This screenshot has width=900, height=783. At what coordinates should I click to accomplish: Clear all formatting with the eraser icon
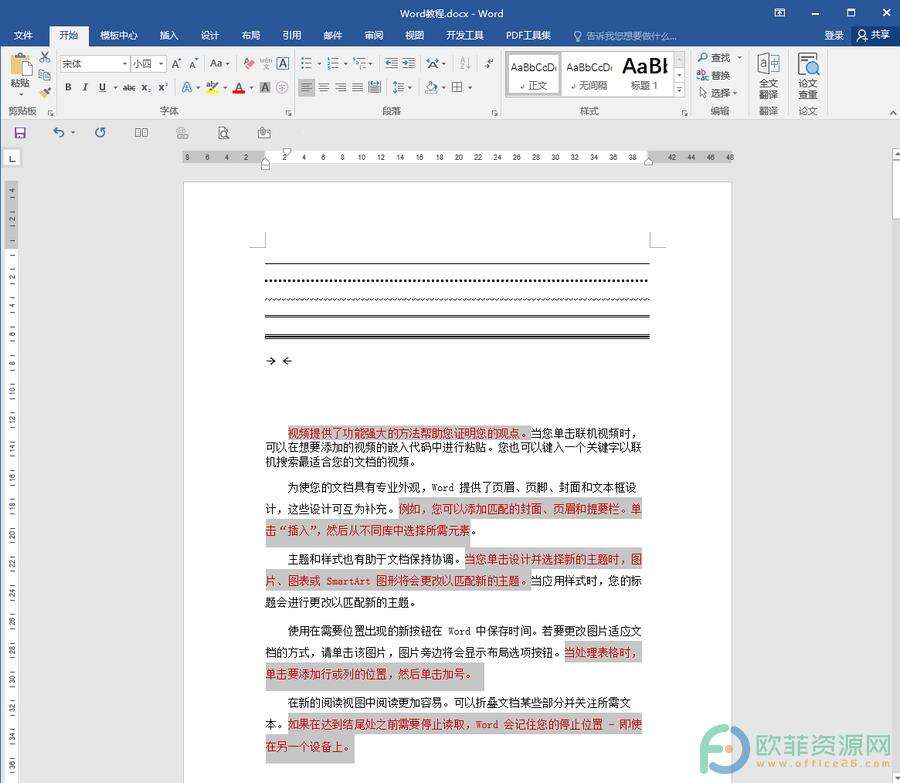click(249, 64)
